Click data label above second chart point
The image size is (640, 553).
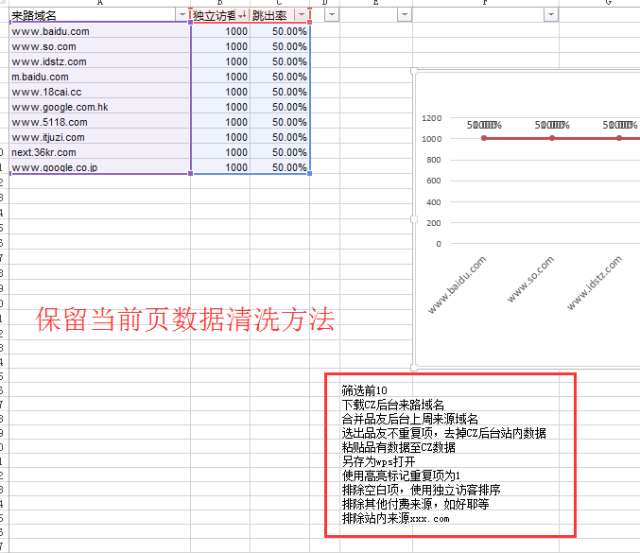click(552, 125)
